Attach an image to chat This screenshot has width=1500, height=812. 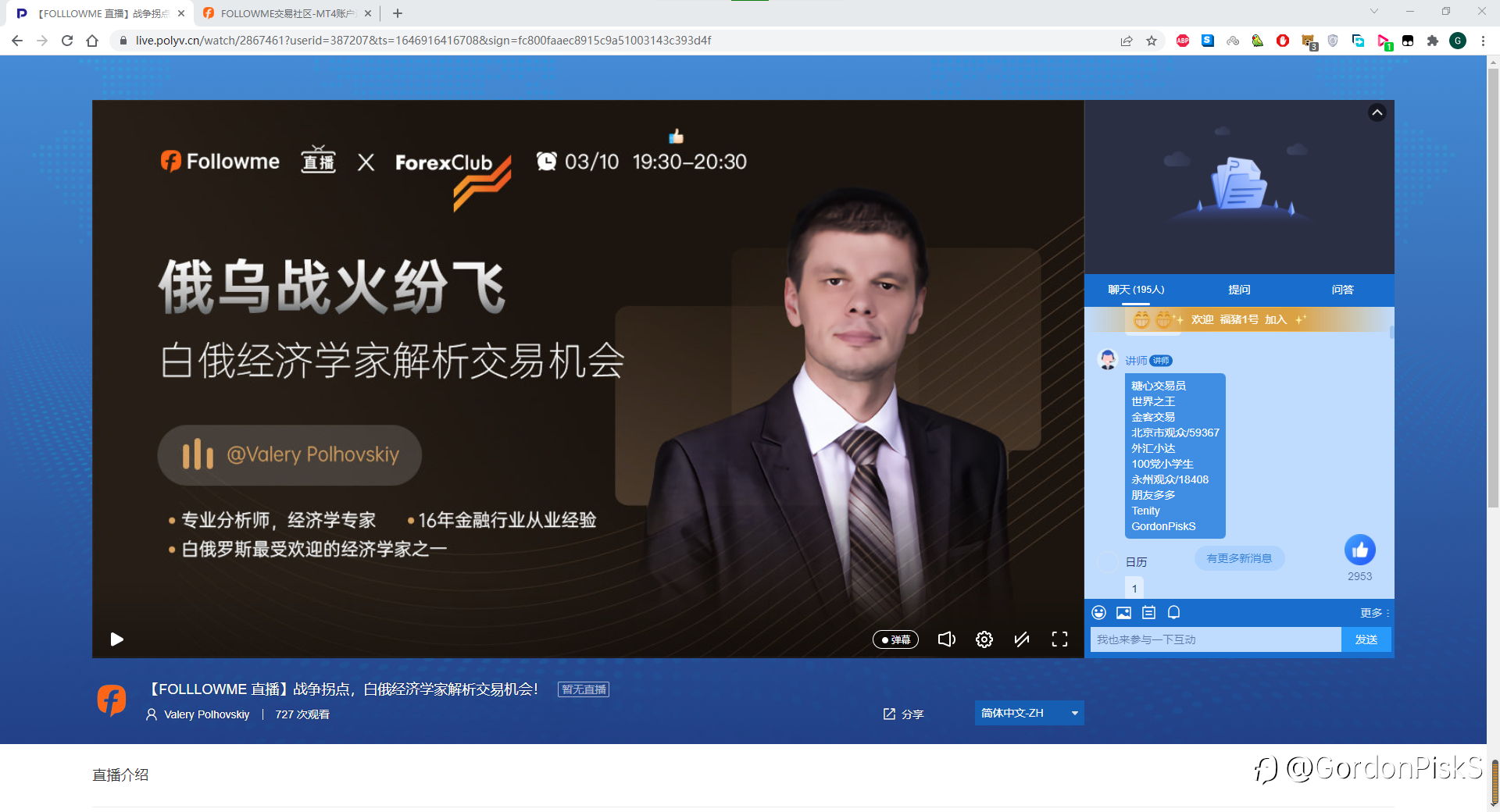pos(1123,613)
